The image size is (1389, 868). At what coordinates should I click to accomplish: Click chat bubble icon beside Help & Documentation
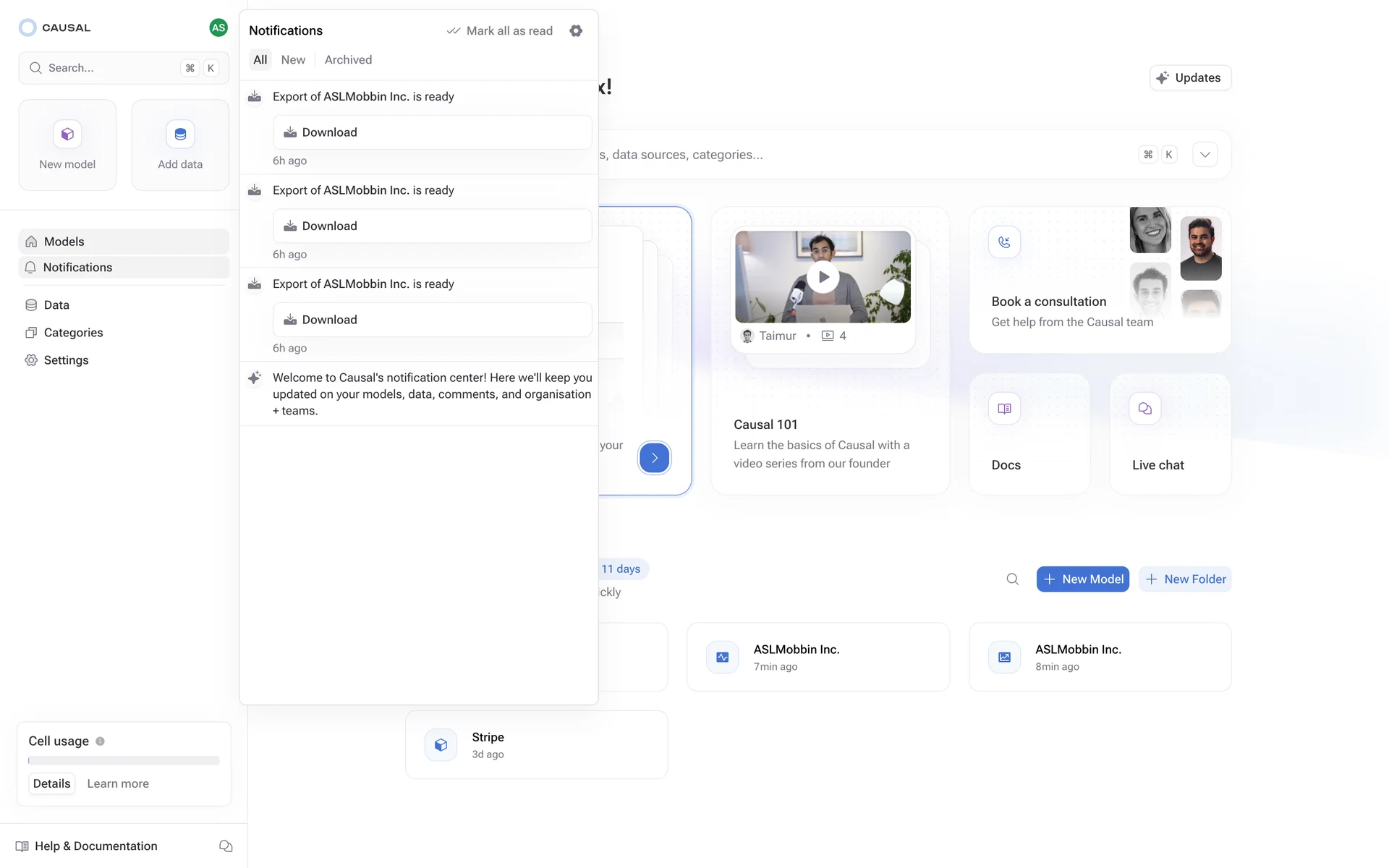pyautogui.click(x=226, y=846)
